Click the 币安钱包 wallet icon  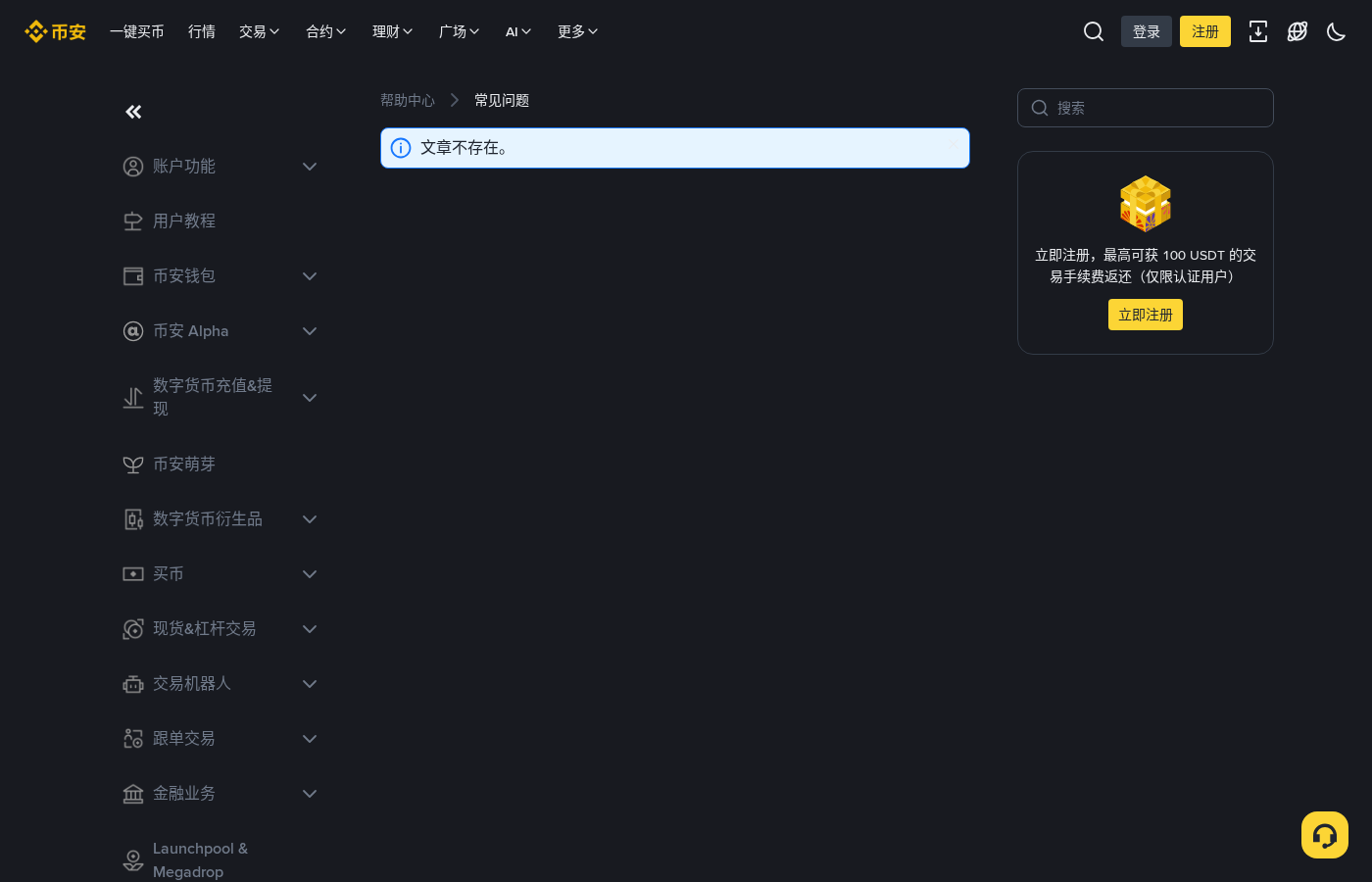click(x=133, y=276)
